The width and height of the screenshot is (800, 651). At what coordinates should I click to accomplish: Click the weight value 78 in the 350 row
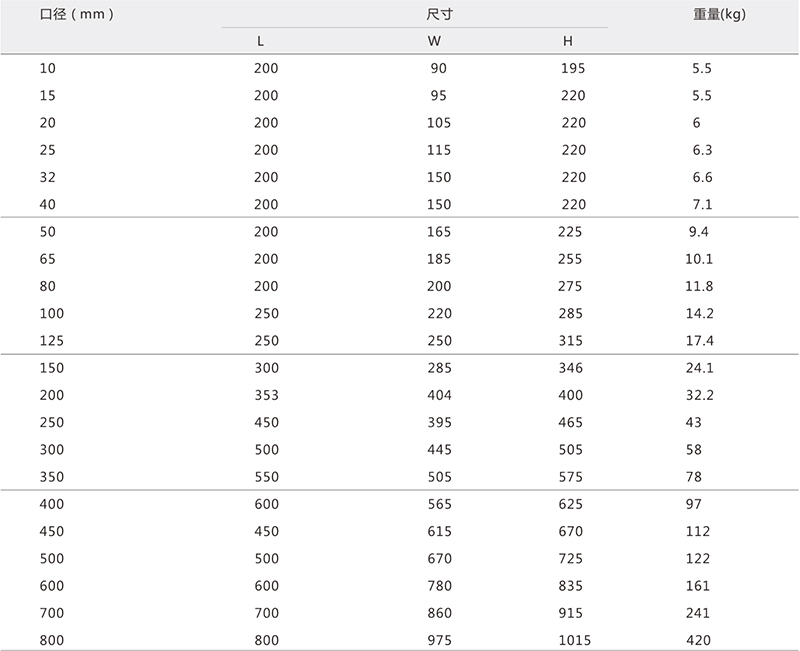[694, 477]
